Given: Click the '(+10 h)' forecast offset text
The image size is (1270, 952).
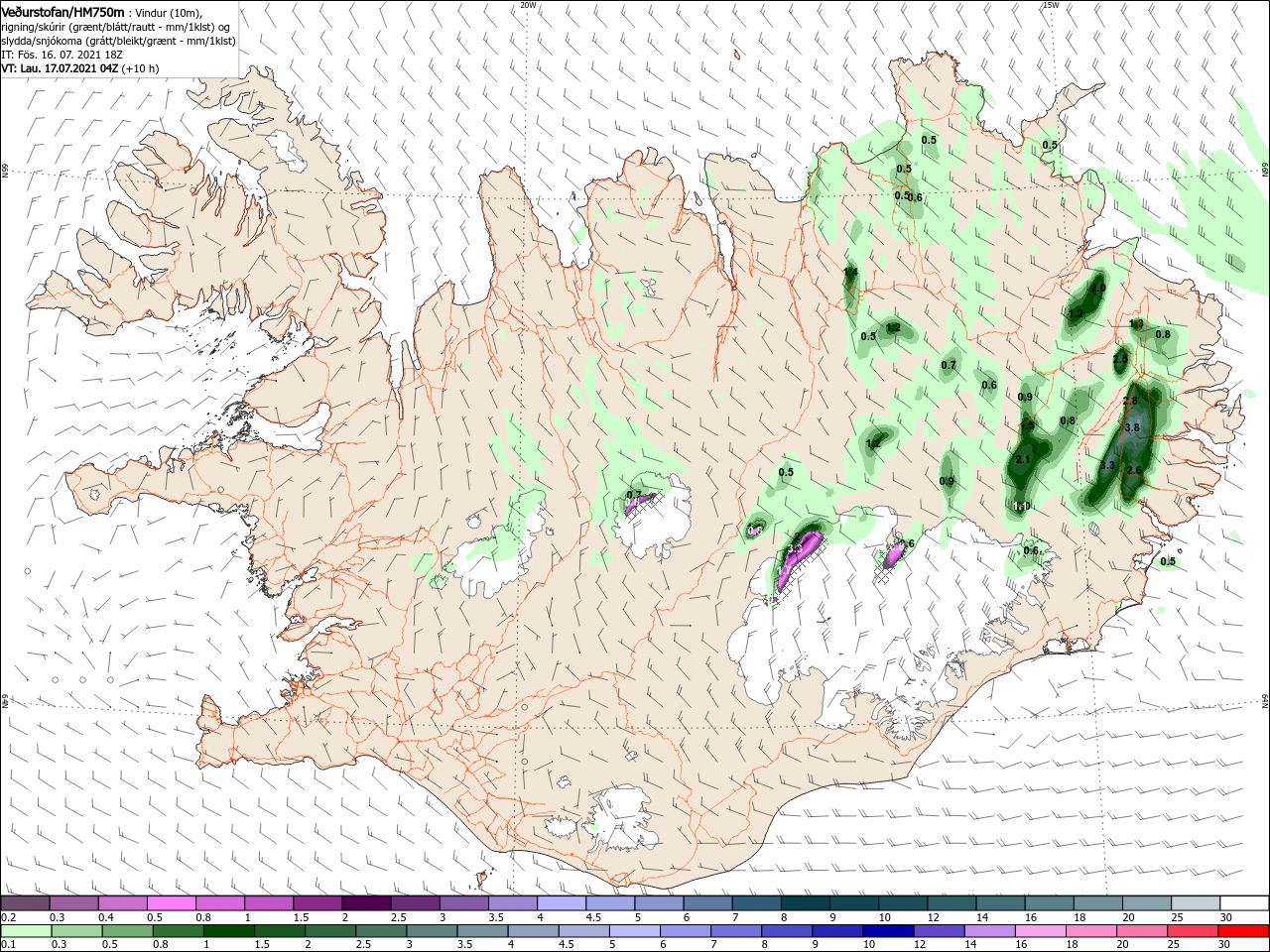Looking at the screenshot, I should tap(141, 68).
